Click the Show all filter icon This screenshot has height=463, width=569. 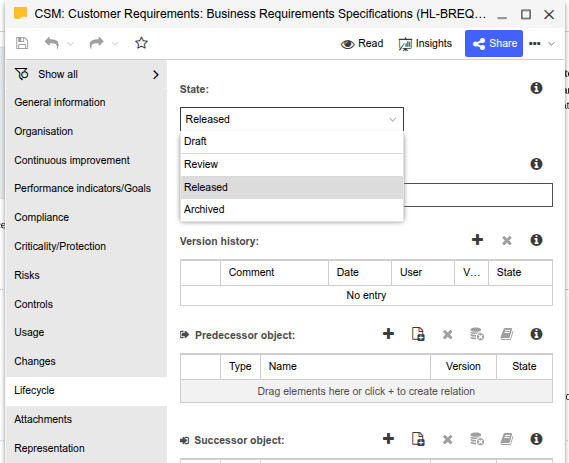point(21,74)
